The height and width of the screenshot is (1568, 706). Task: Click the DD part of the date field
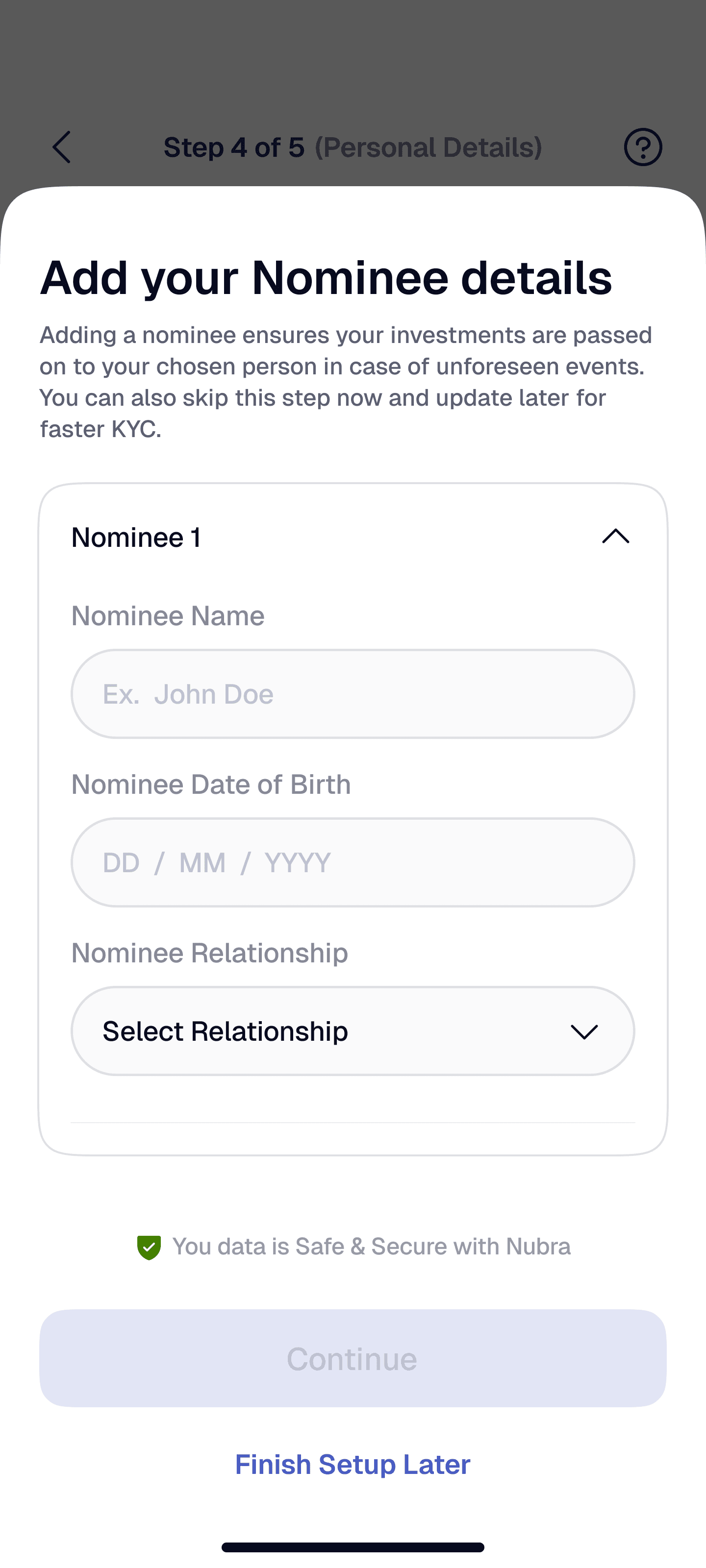click(x=121, y=863)
